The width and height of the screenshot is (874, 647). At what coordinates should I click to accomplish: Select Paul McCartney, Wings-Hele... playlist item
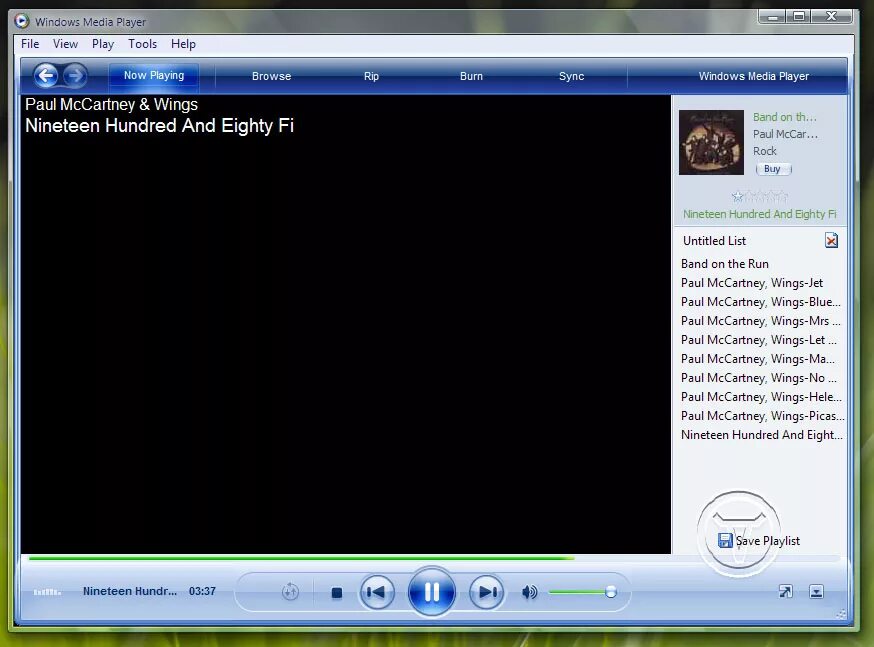pos(761,396)
